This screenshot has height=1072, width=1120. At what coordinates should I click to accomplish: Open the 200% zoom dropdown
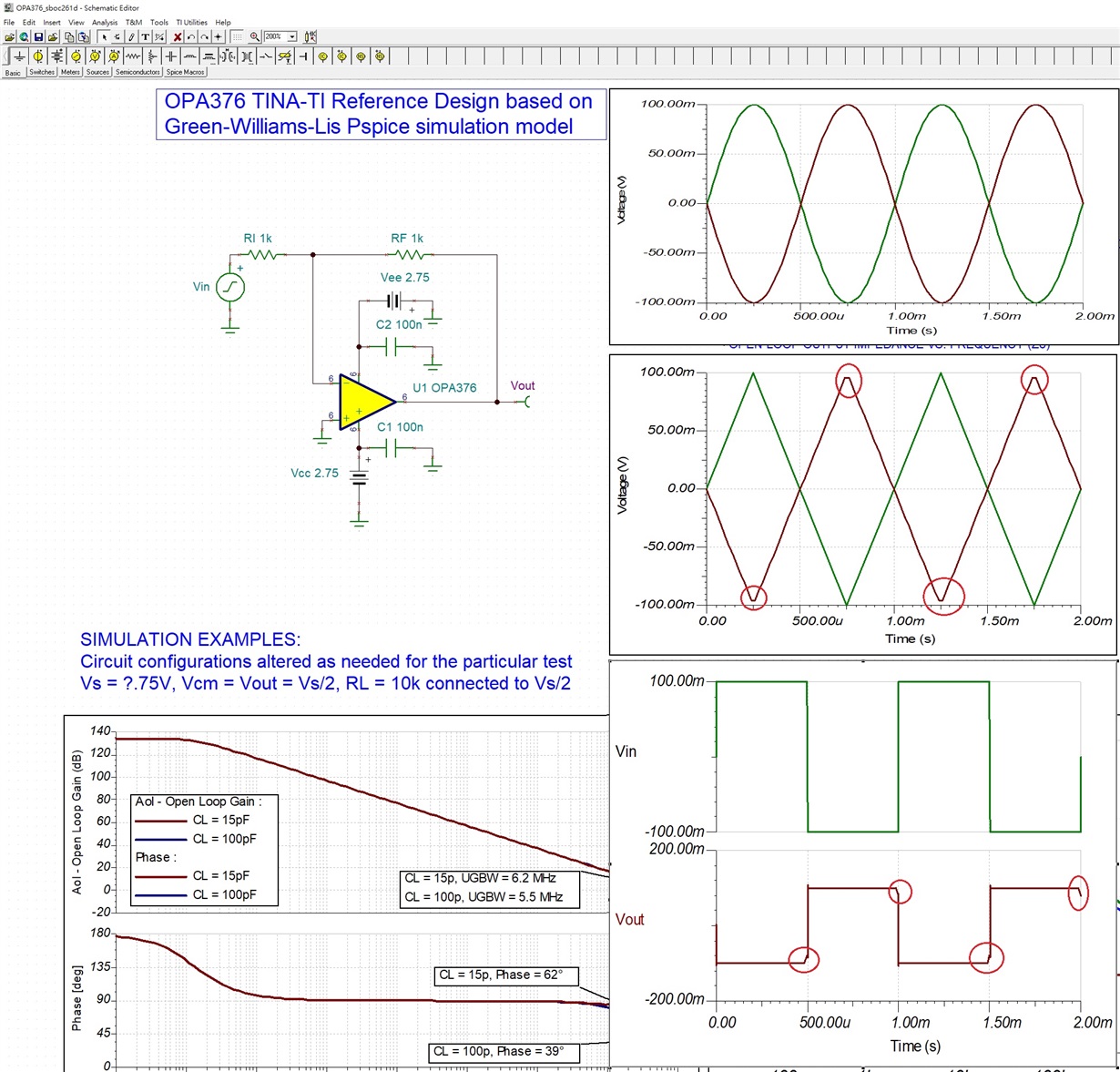pos(292,37)
